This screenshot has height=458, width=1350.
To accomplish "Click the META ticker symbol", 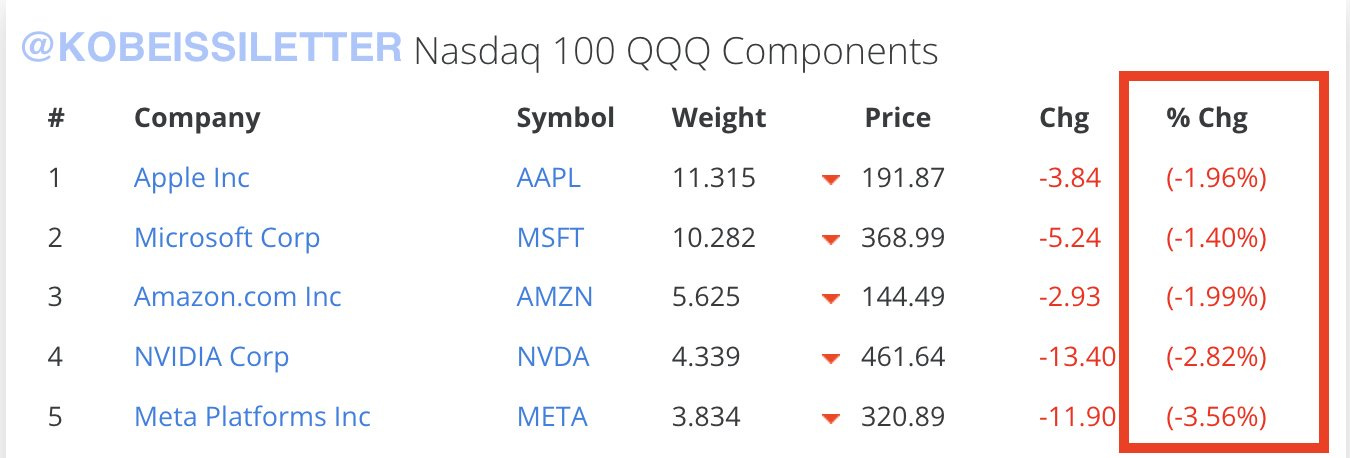I will pos(551,416).
